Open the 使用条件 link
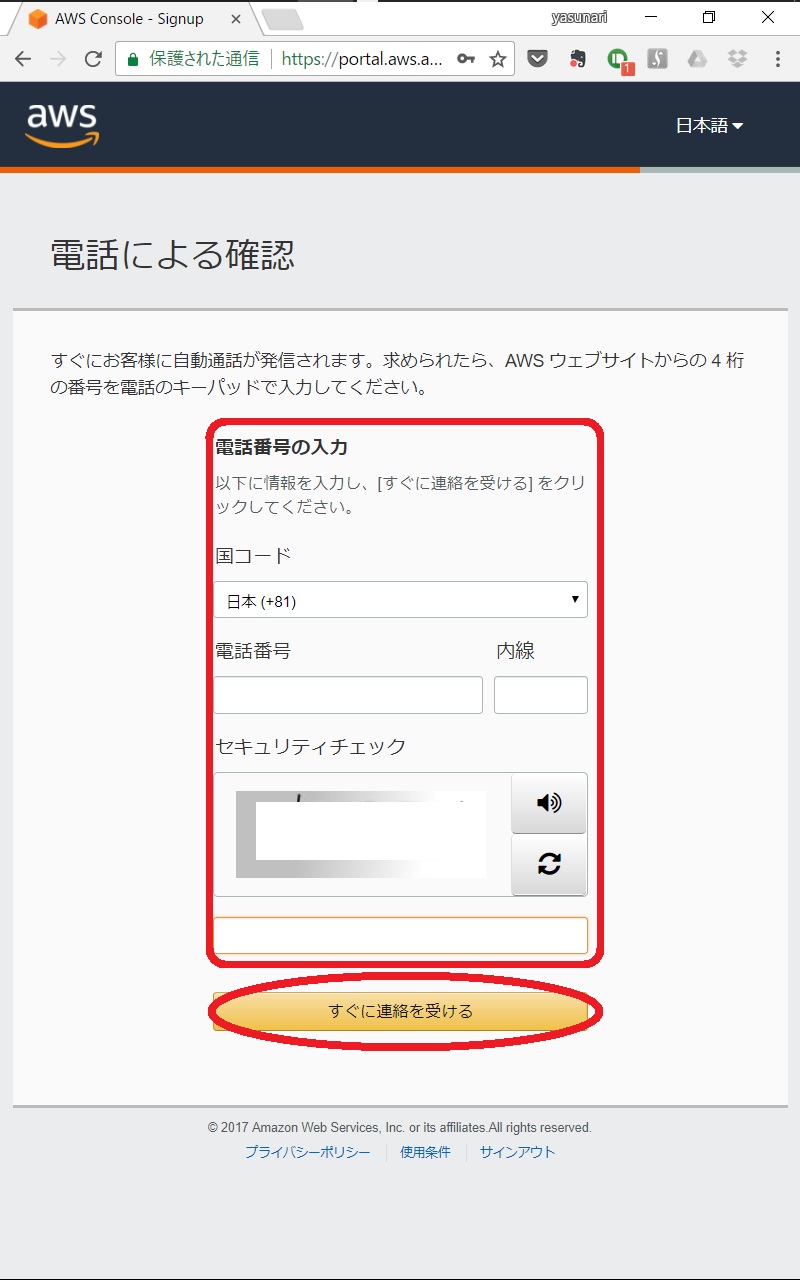The width and height of the screenshot is (800, 1280). click(426, 1152)
